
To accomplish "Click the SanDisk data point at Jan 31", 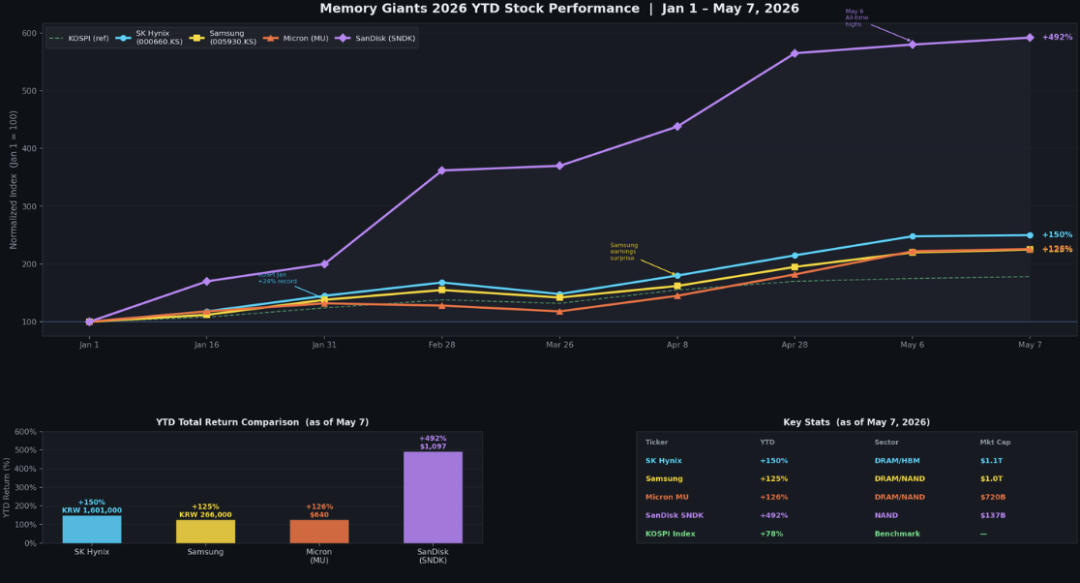I will [x=324, y=264].
